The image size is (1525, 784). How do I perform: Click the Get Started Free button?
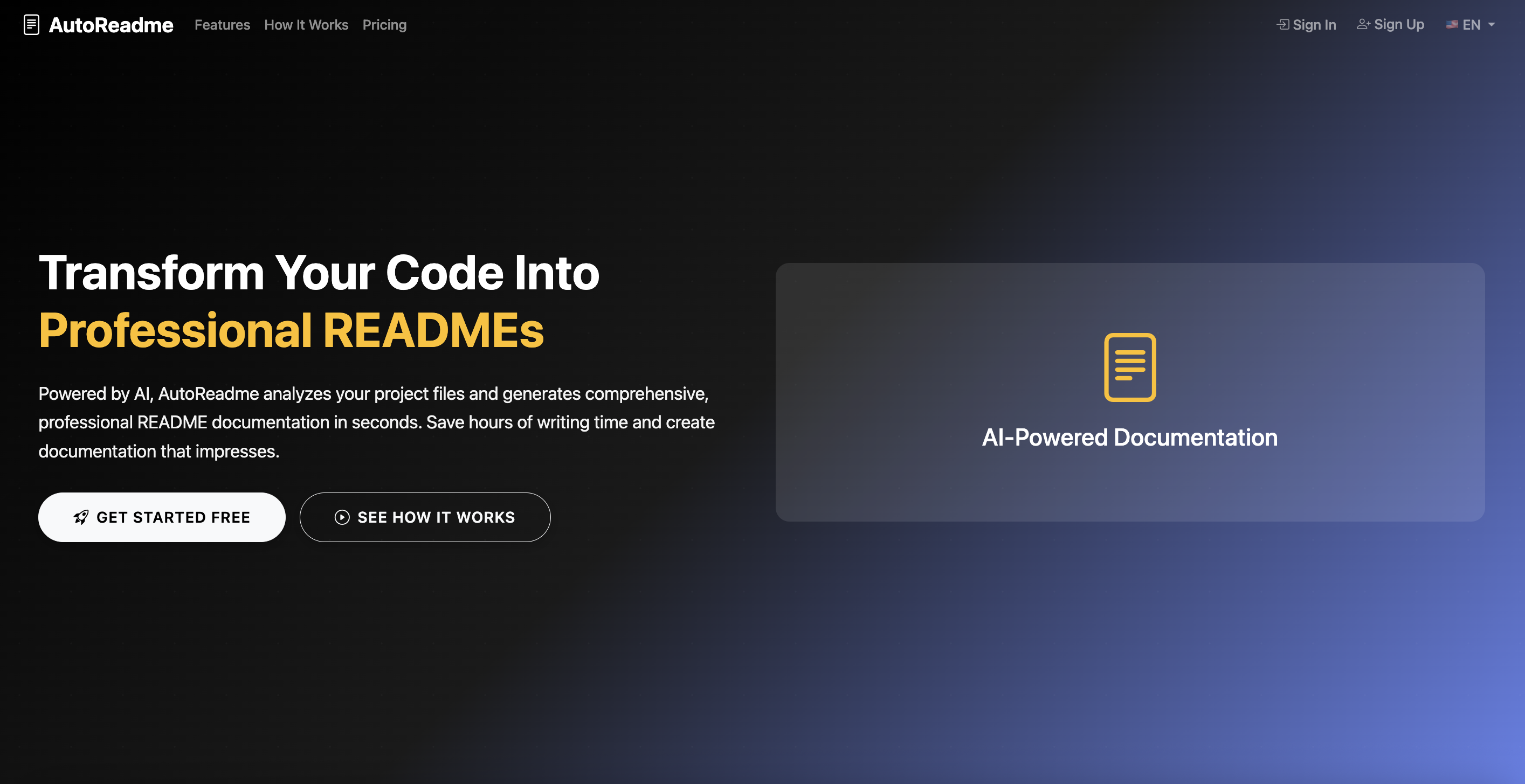pyautogui.click(x=162, y=517)
